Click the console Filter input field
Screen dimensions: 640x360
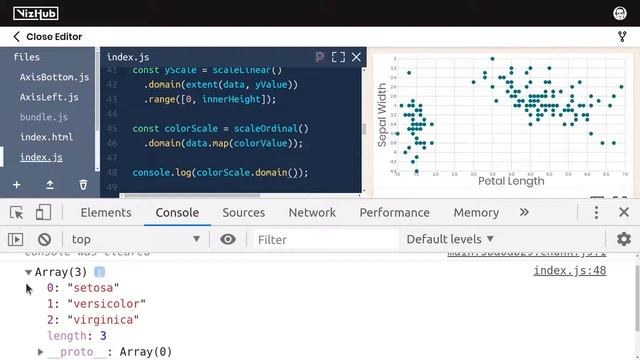tap(326, 239)
